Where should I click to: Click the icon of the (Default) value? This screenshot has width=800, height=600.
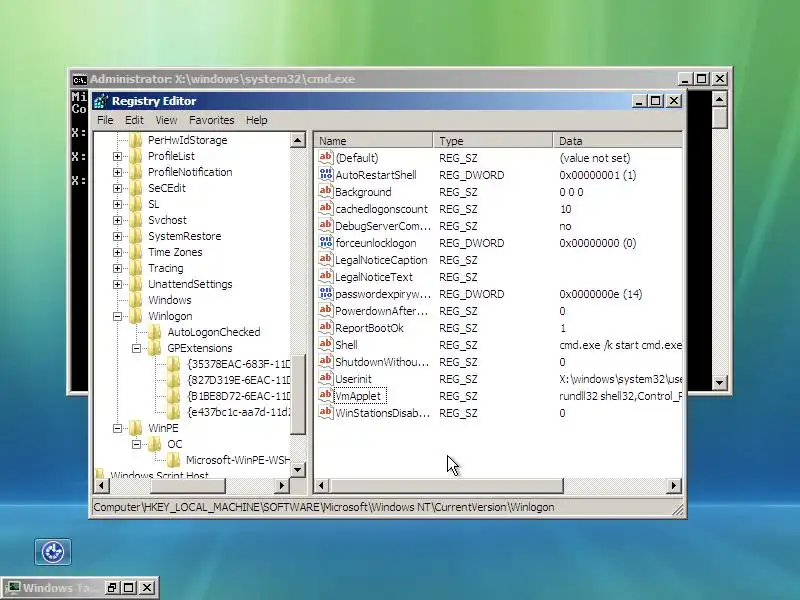coord(326,157)
